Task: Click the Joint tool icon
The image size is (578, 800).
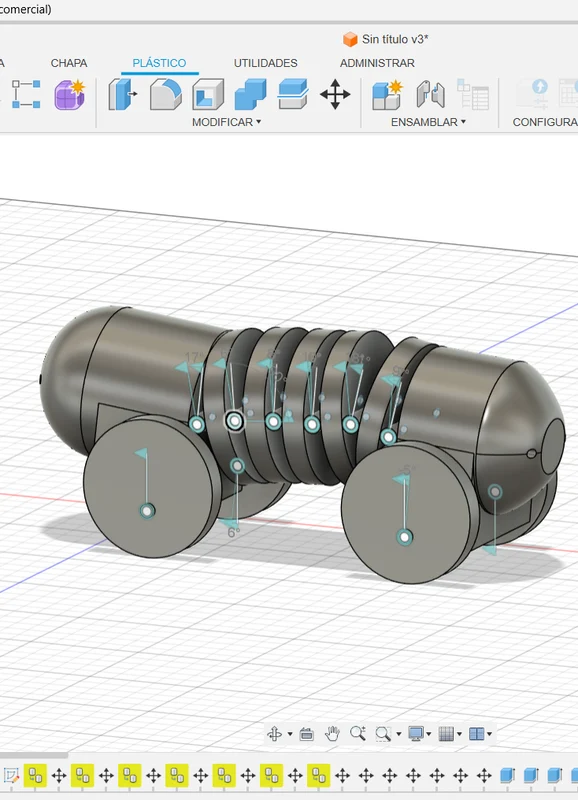Action: 430,94
